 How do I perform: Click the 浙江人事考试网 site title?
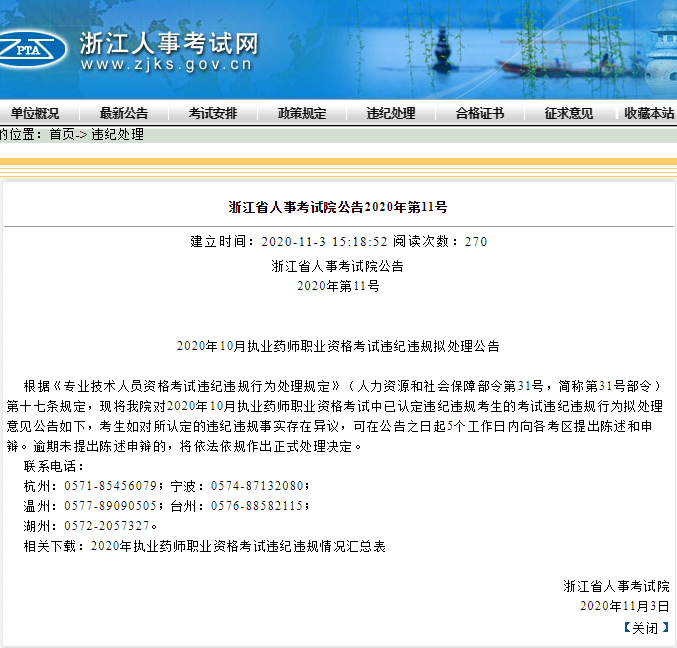pos(168,43)
